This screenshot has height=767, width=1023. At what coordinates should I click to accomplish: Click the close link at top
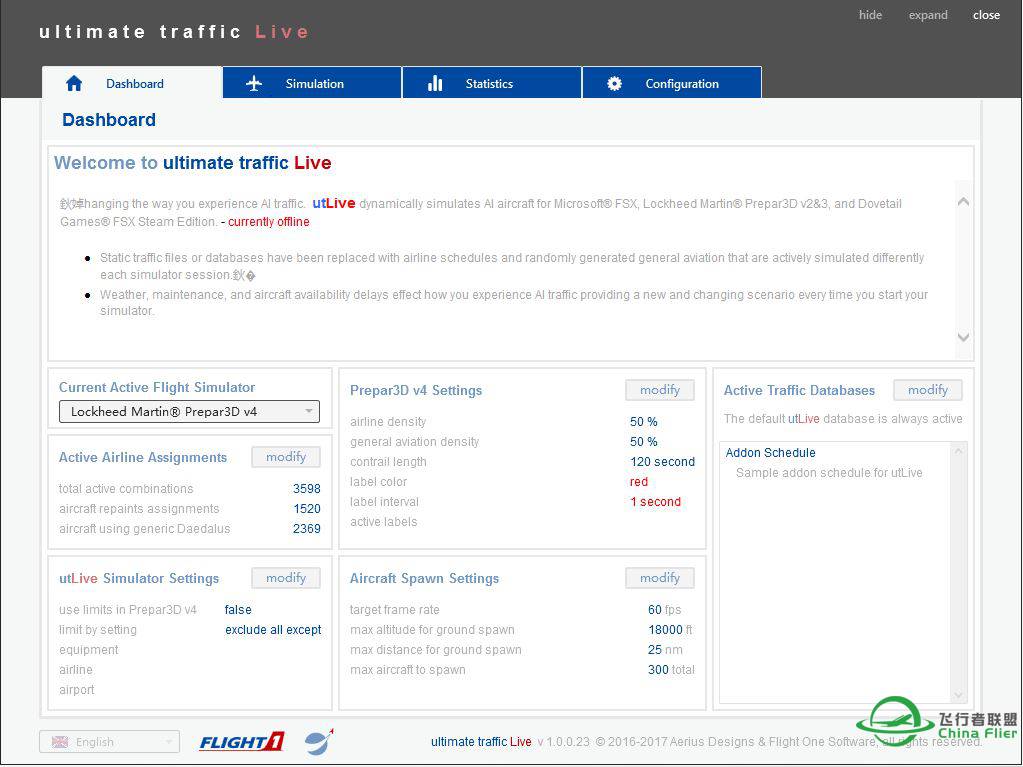pos(986,14)
